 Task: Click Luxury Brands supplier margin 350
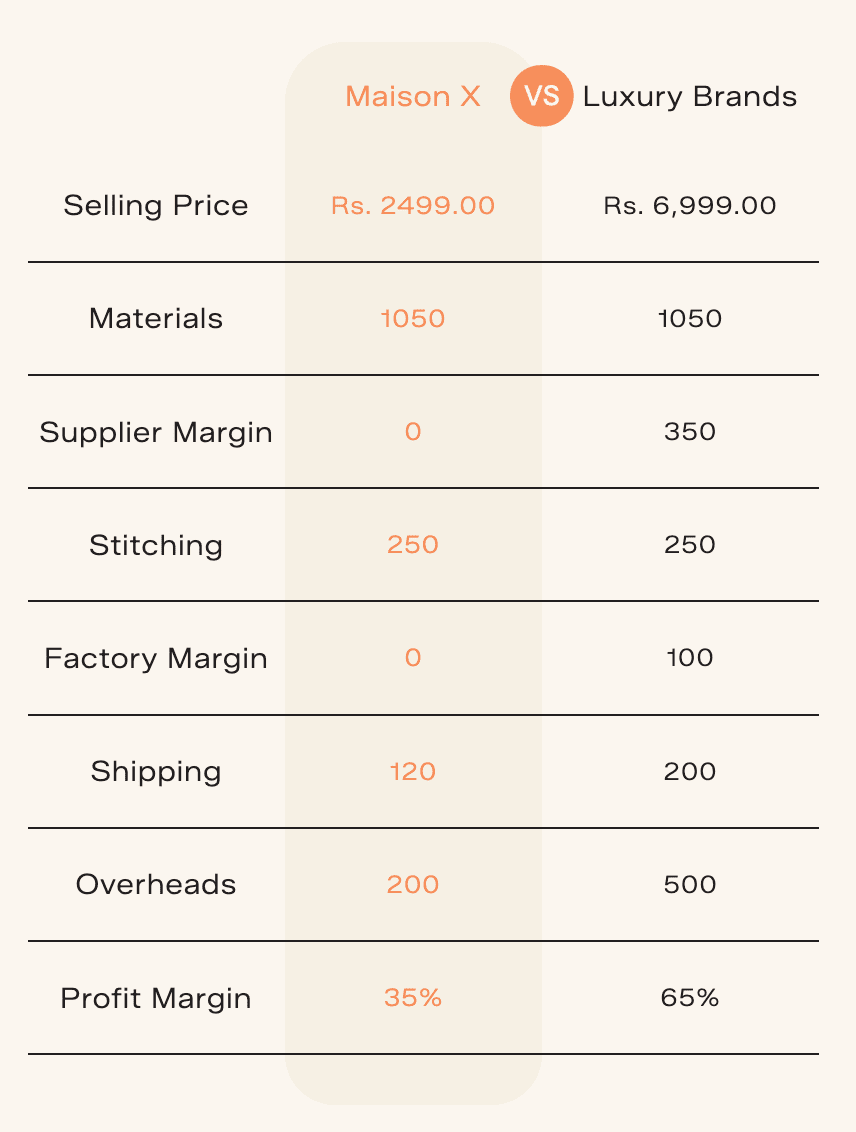click(690, 432)
